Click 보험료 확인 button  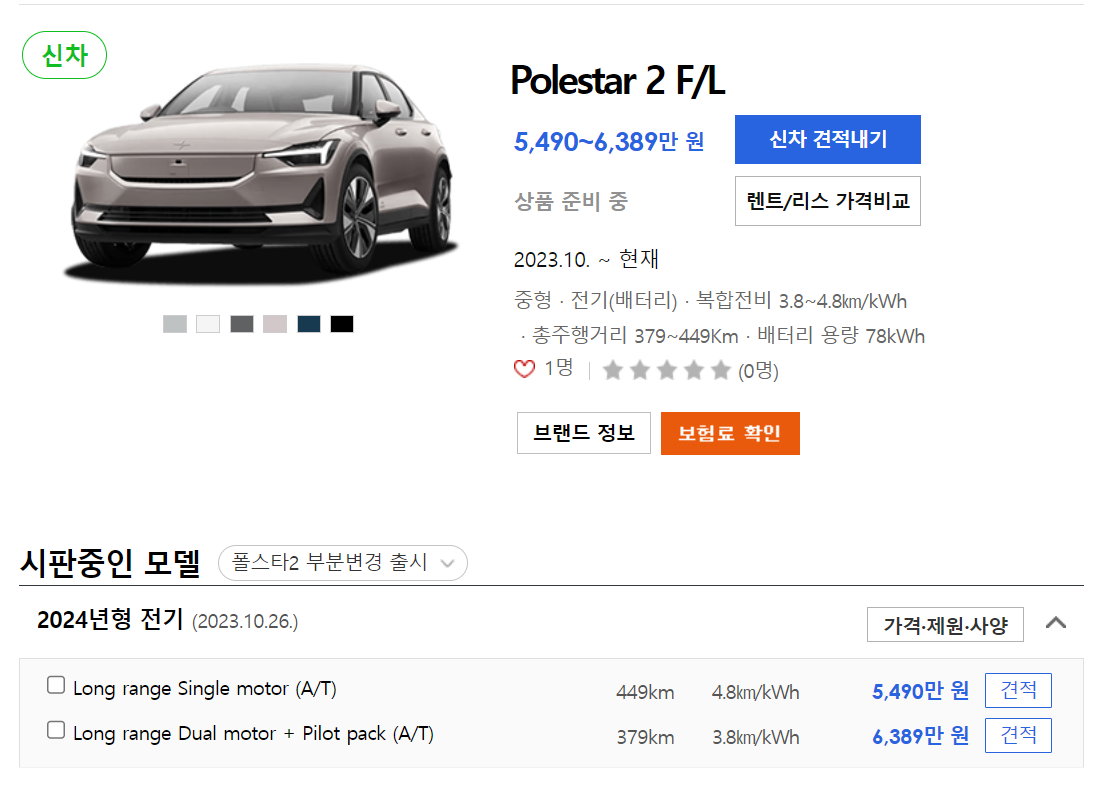[x=730, y=433]
